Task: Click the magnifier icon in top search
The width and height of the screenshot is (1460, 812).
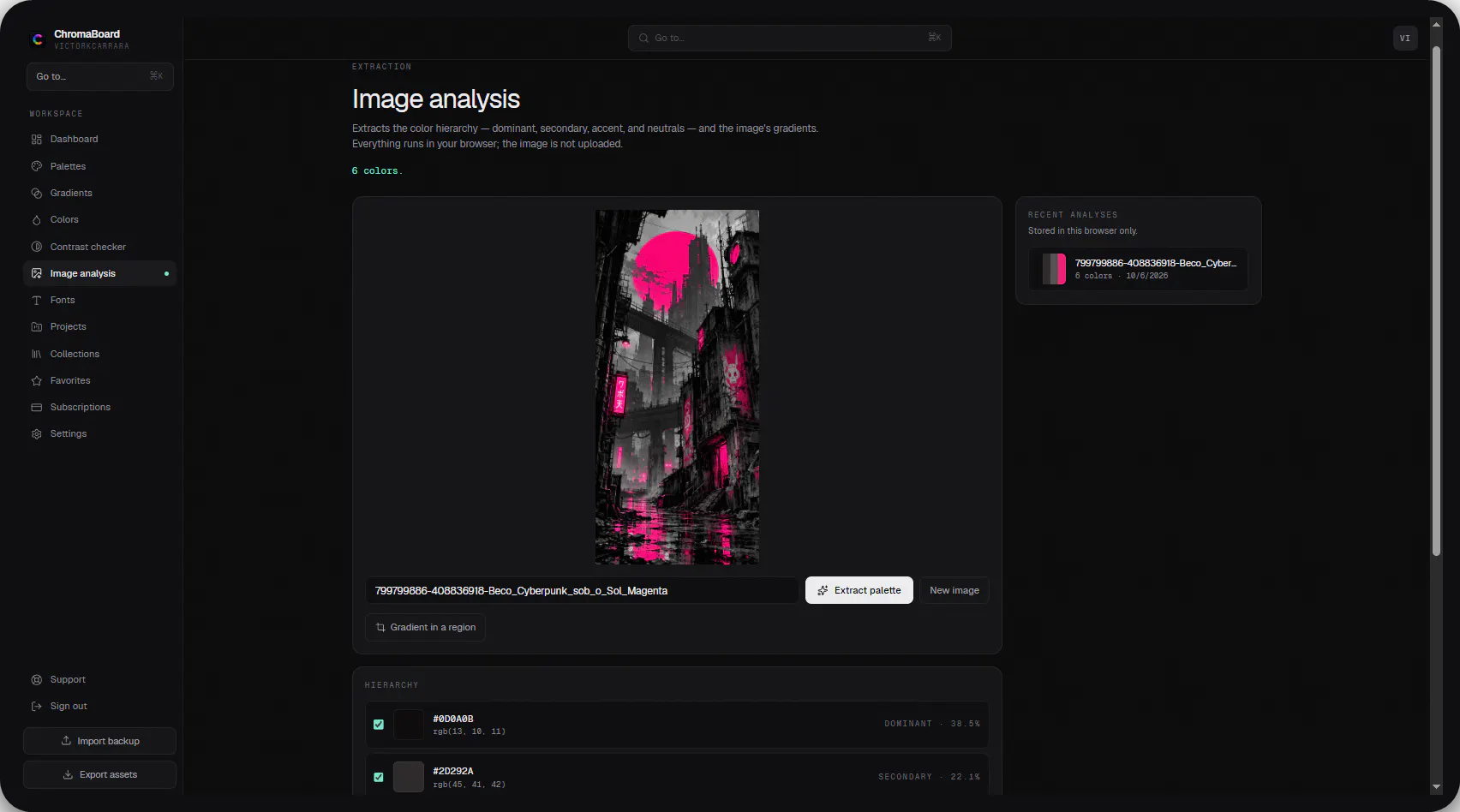Action: (x=643, y=38)
